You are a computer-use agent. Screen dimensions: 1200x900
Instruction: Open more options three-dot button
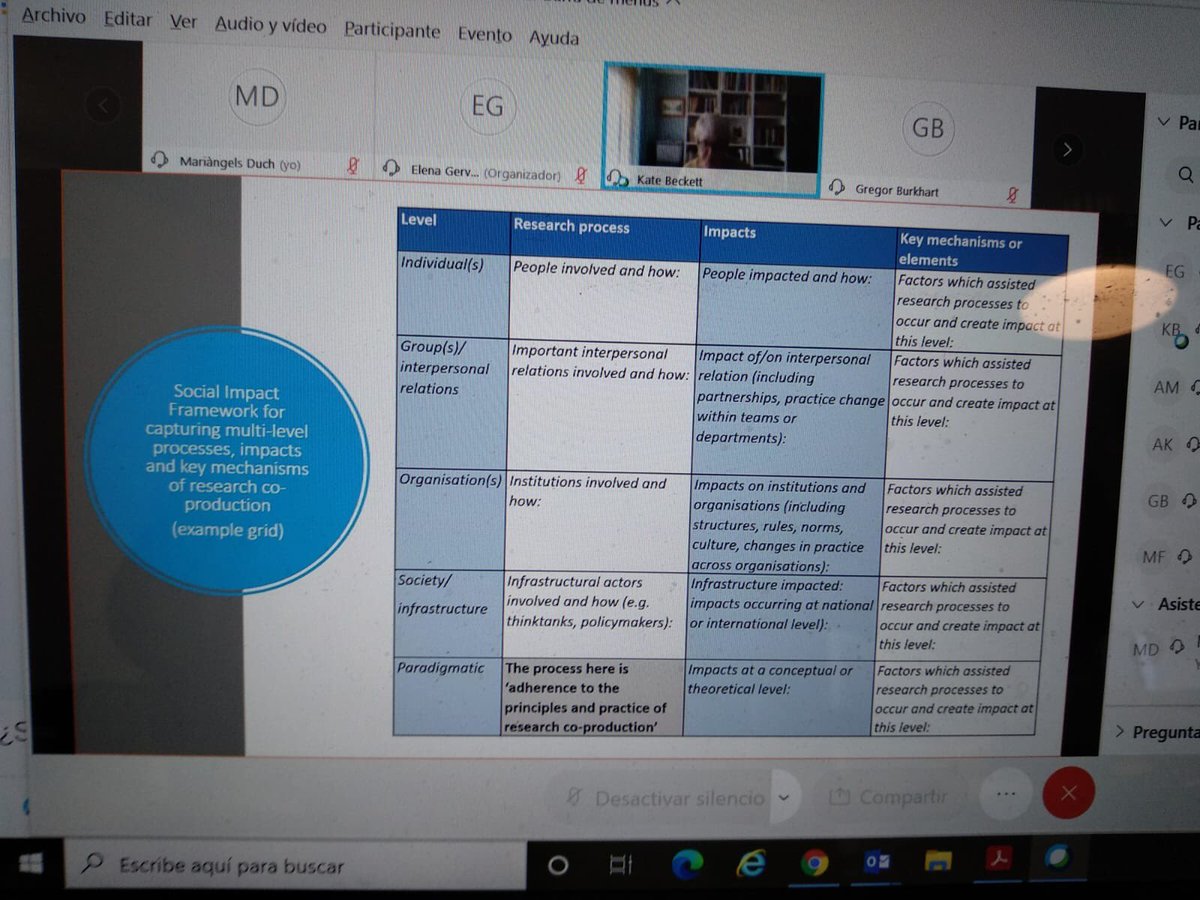coord(1005,794)
